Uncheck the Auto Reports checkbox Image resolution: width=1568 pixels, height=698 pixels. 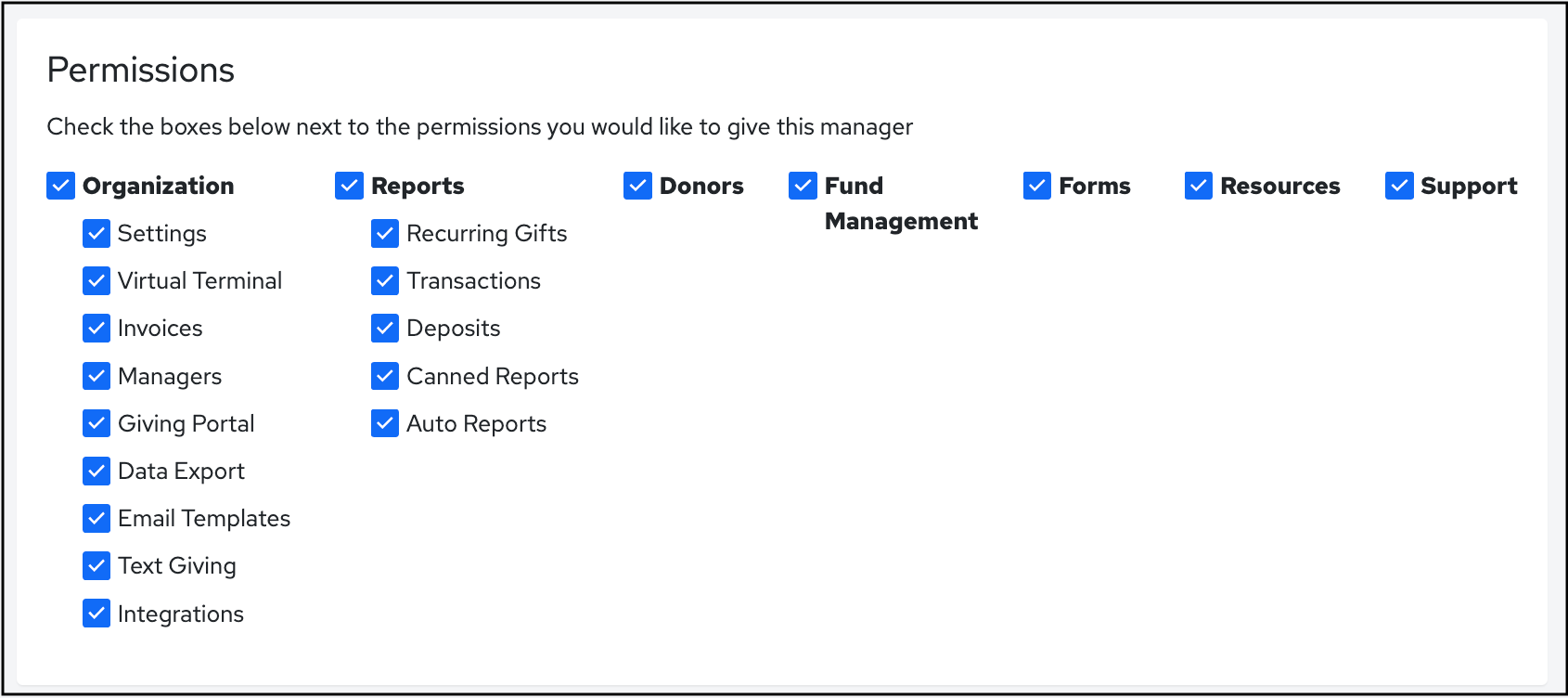click(385, 423)
